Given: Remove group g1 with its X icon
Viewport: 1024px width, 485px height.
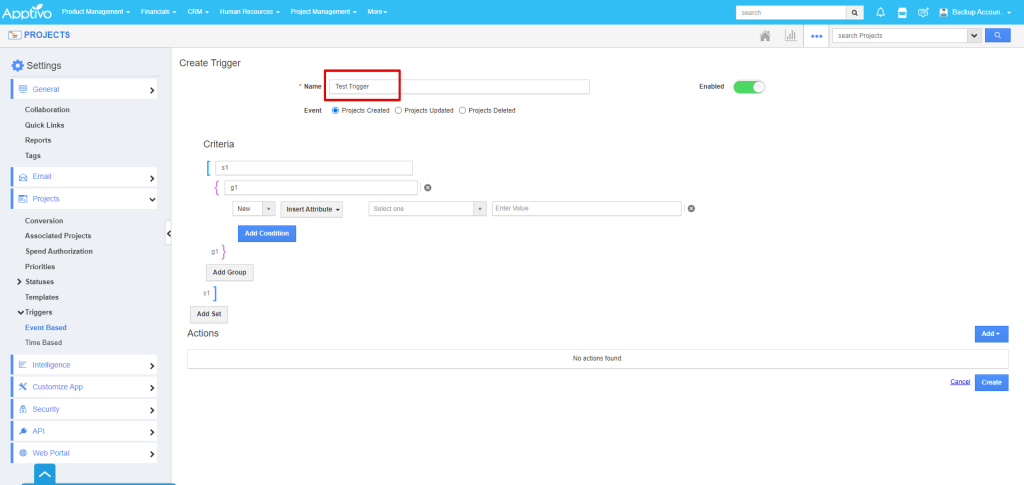Looking at the screenshot, I should coord(428,187).
